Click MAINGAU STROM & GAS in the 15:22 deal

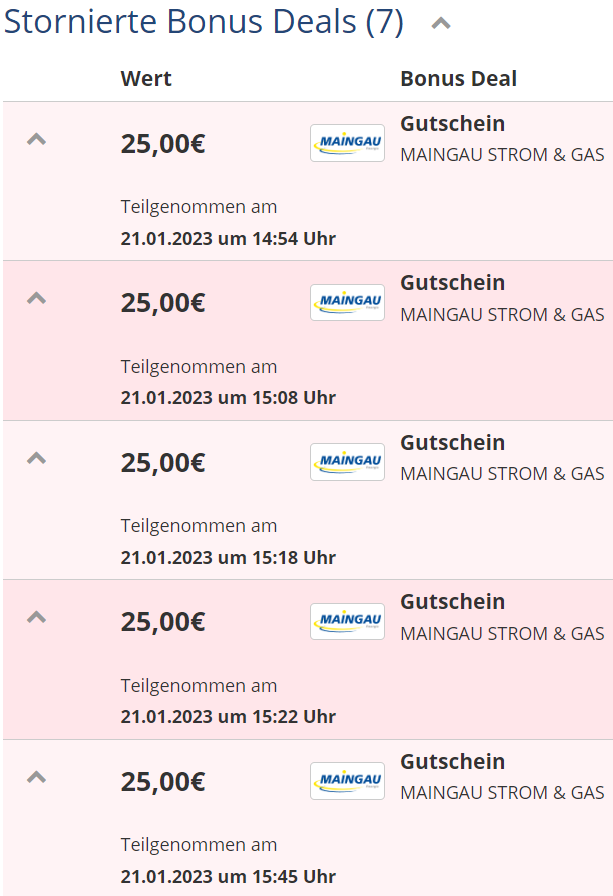point(502,634)
